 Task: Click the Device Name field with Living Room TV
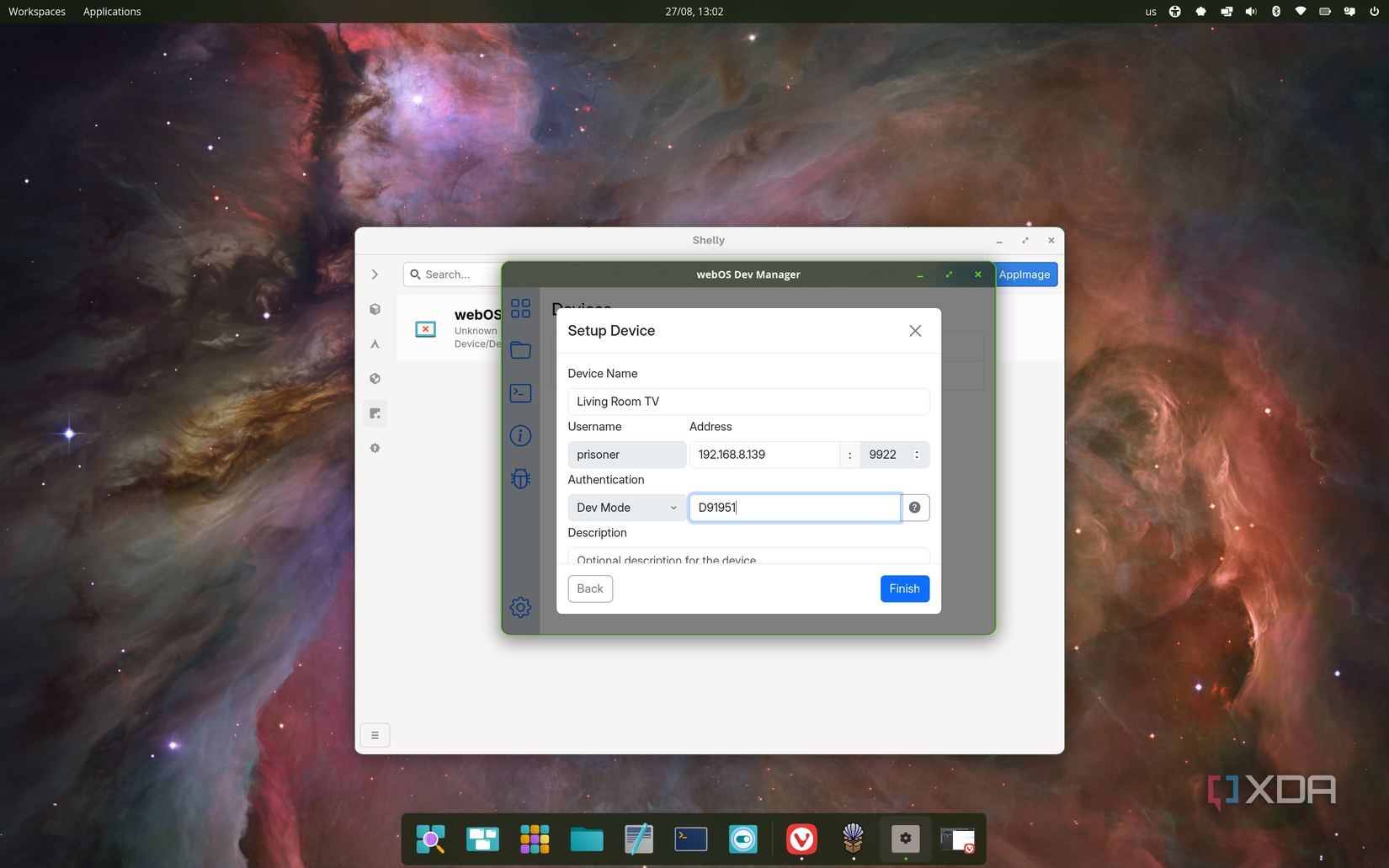pos(748,402)
